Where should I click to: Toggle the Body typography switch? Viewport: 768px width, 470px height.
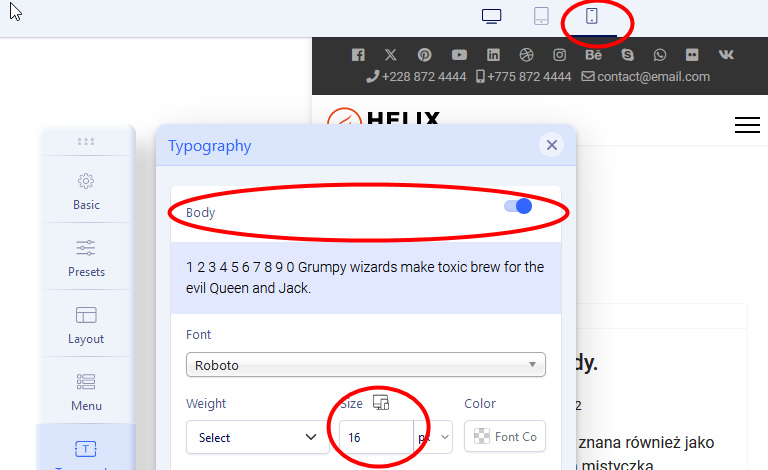click(518, 206)
